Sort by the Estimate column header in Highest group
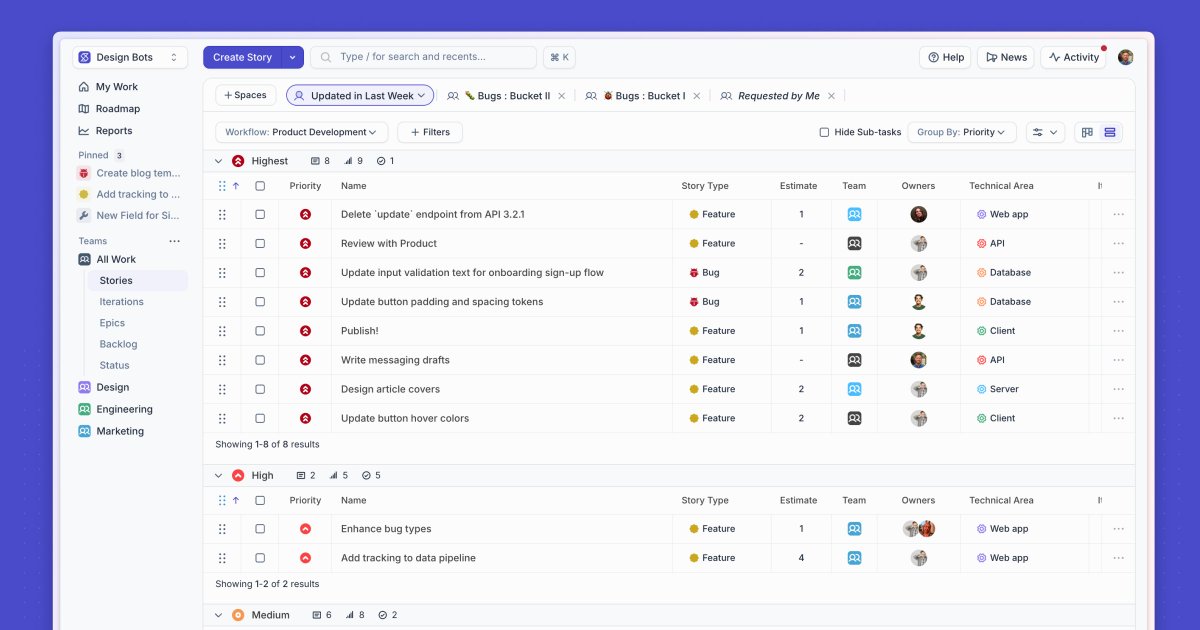The height and width of the screenshot is (630, 1200). tap(798, 186)
